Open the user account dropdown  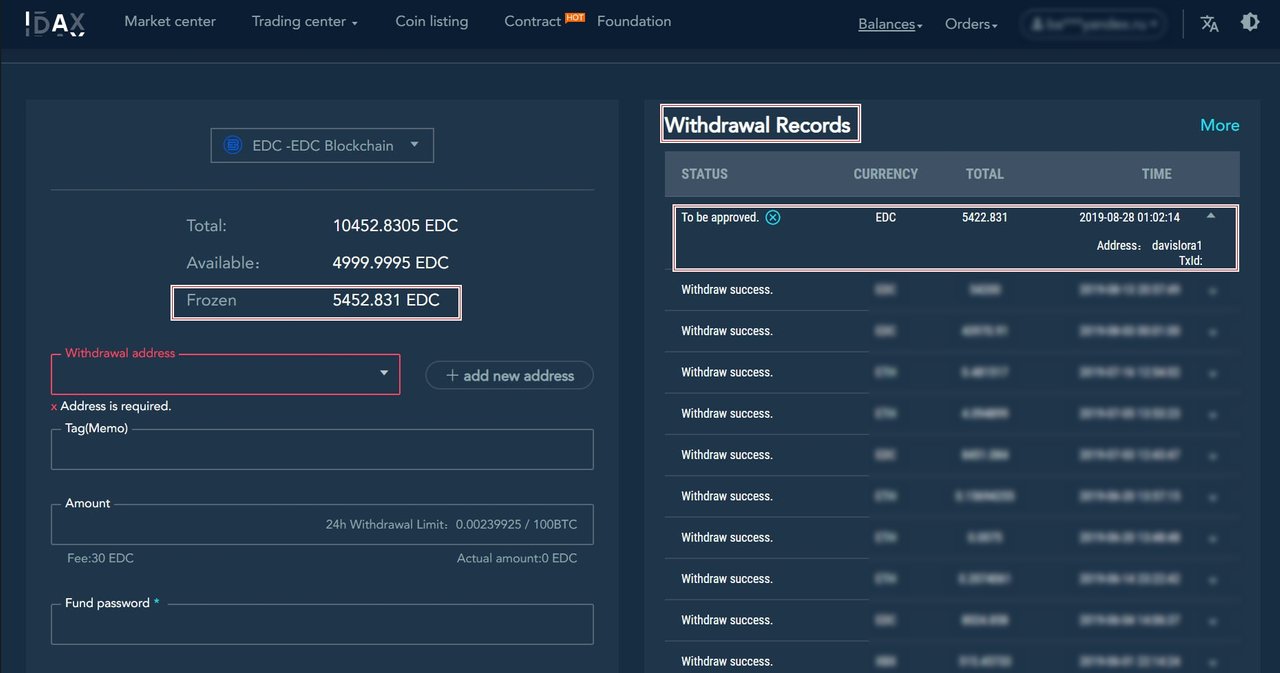click(1093, 23)
